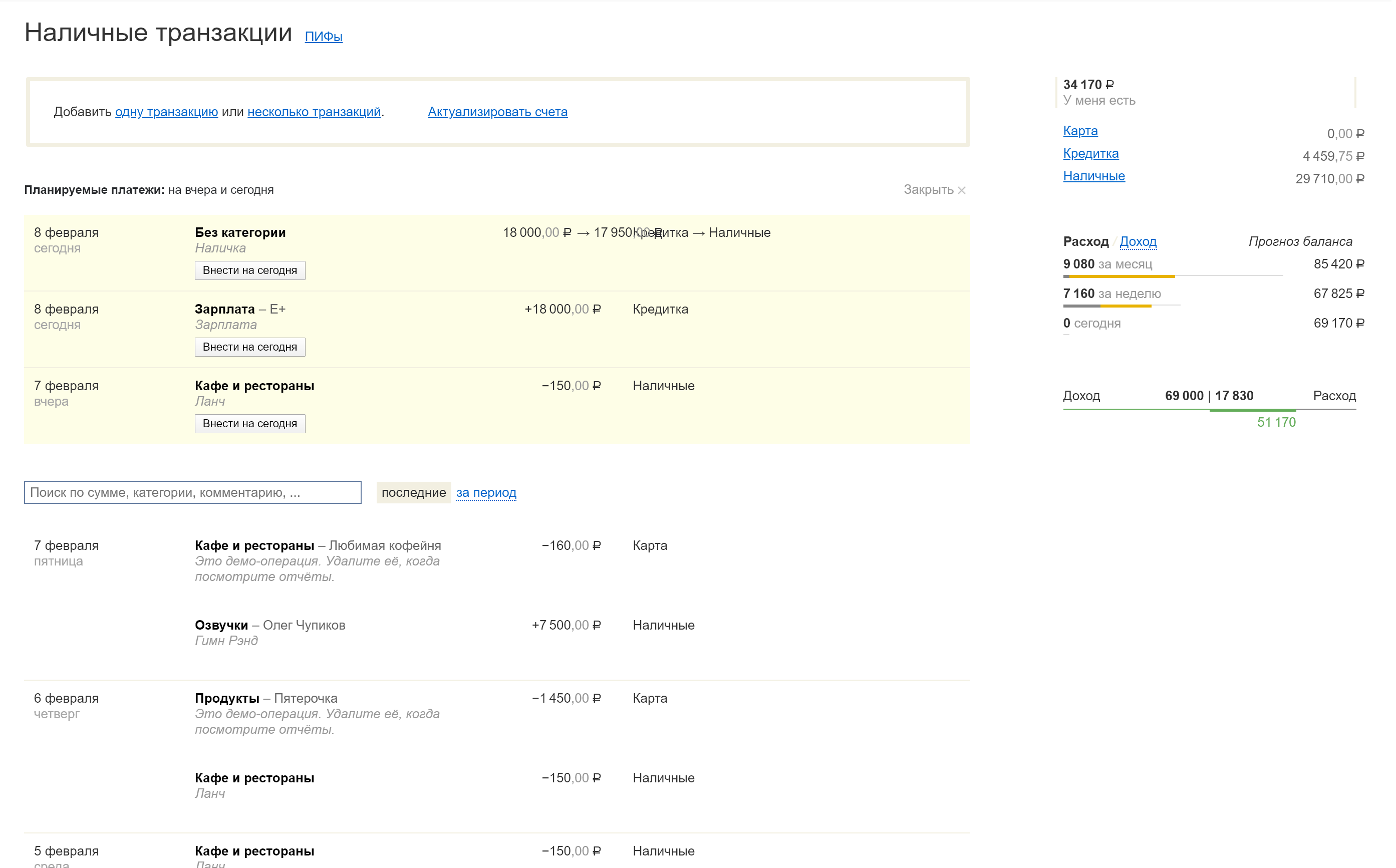Open the Озвучки Олег Чупиков transaction
Screen dimensions: 1396x868
270,625
